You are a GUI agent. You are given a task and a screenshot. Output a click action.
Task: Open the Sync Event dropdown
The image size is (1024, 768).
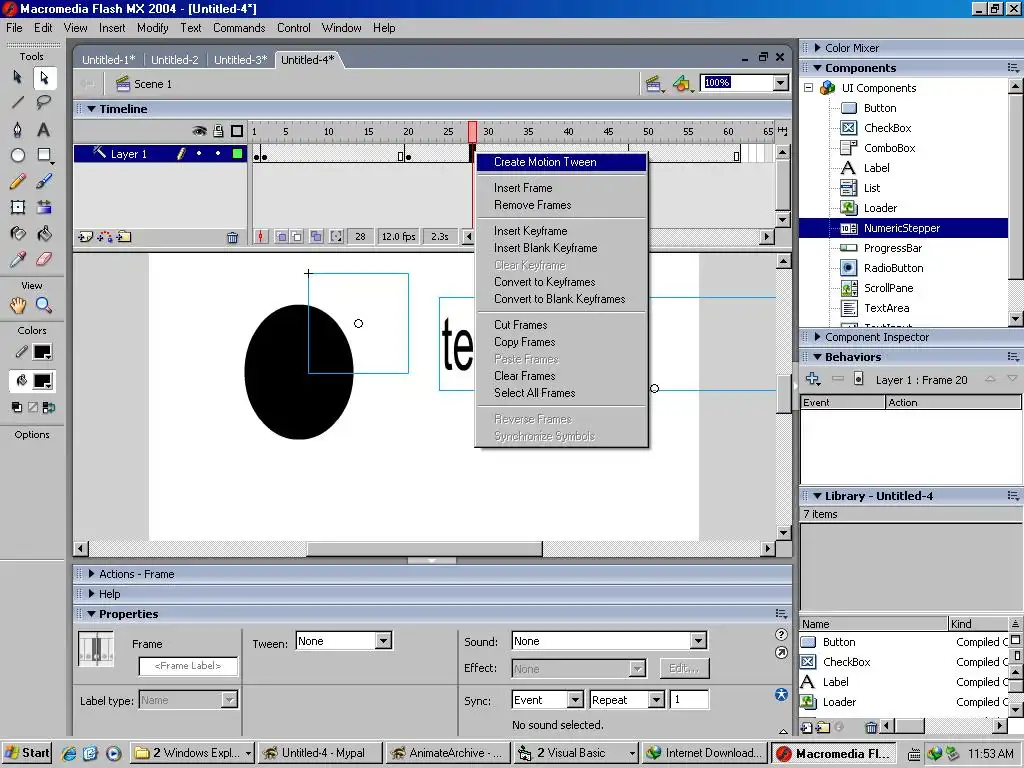tap(575, 700)
